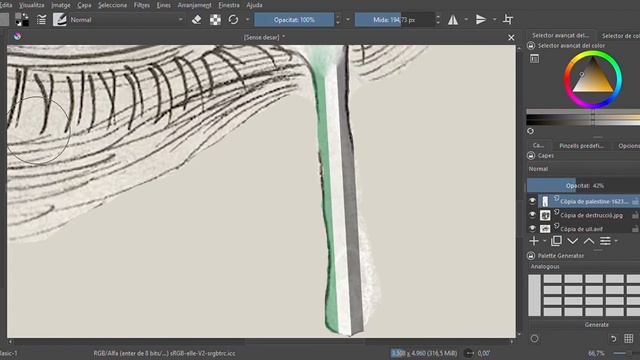
Task: Click the wrap-around/crop icon in the toolbar
Action: pos(508,19)
